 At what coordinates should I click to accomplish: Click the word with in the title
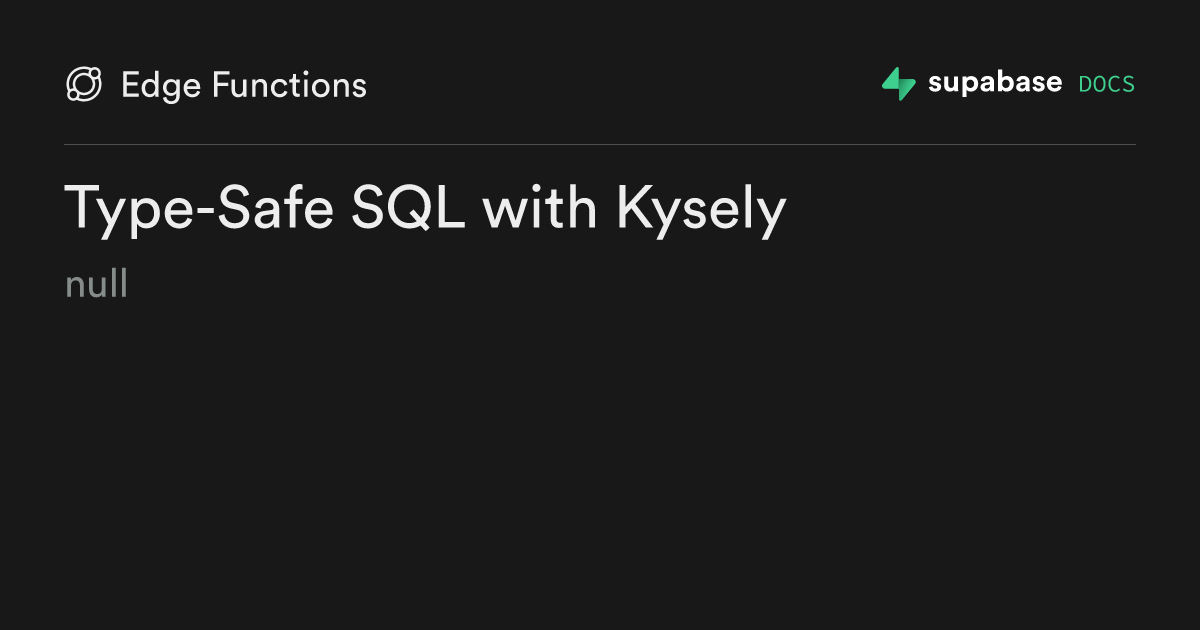(541, 208)
